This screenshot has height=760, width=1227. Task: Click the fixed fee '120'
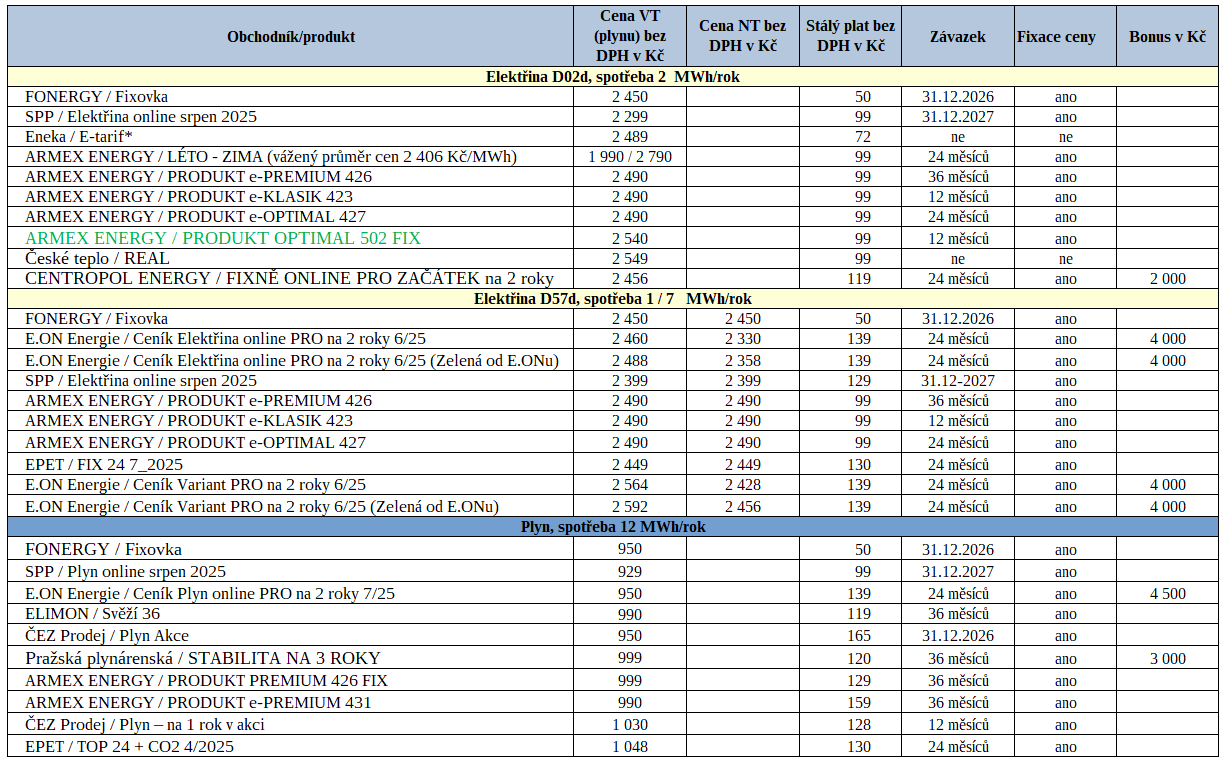click(859, 659)
